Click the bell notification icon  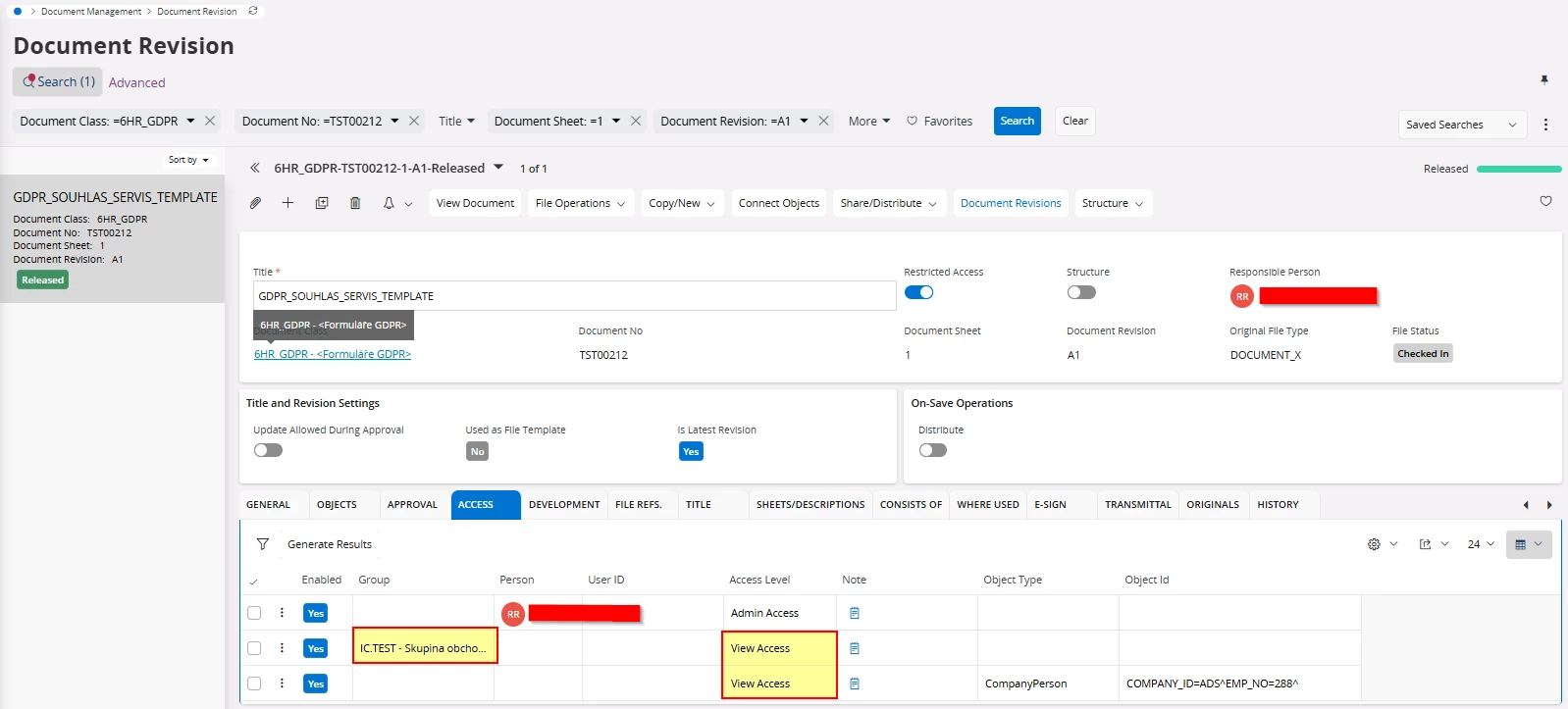389,203
